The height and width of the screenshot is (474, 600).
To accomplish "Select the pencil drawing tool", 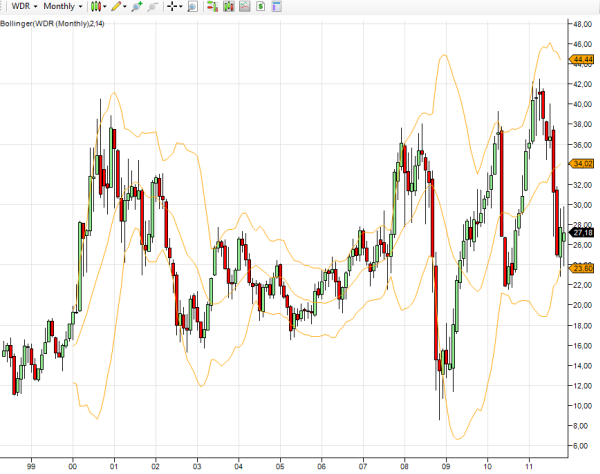I will click(x=116, y=6).
